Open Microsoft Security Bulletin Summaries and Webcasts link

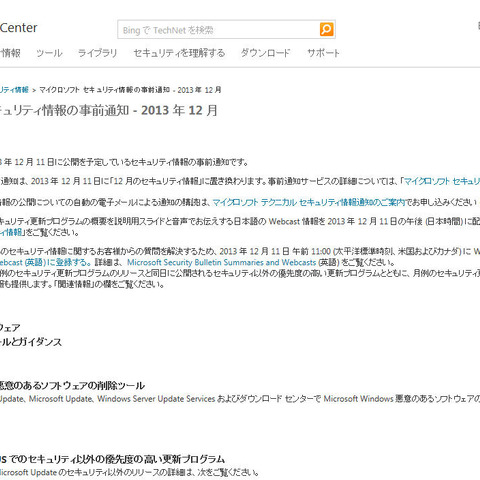tap(221, 262)
